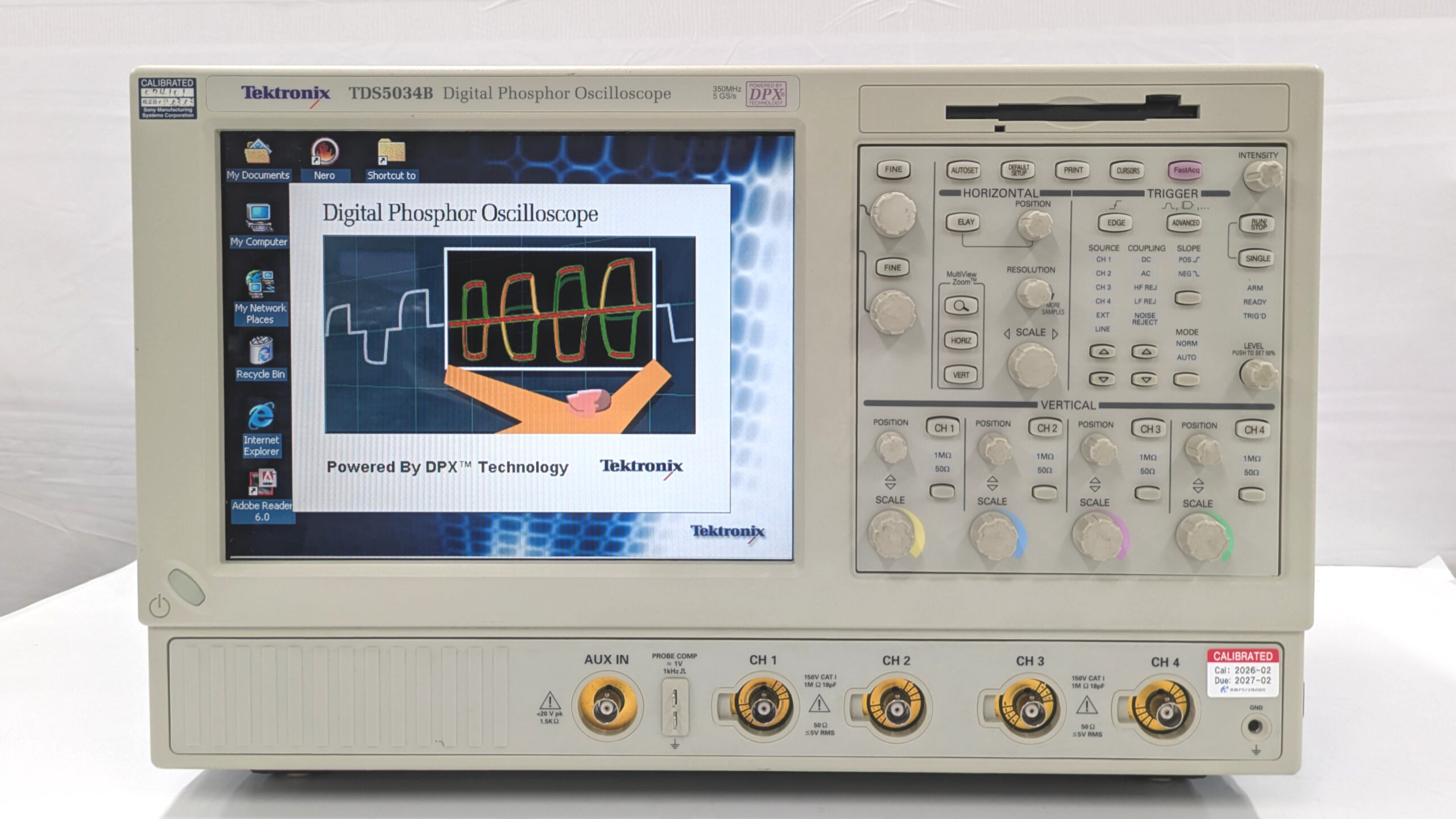Push the horizontal DELAY button
This screenshot has width=1456, height=819.
point(963,222)
